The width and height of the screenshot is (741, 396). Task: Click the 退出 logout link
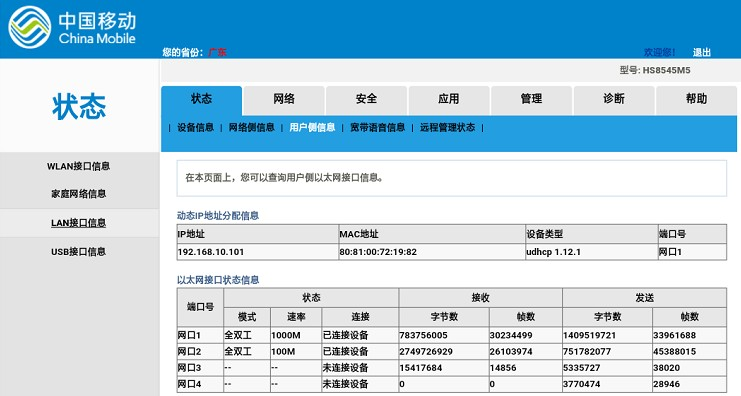point(702,52)
